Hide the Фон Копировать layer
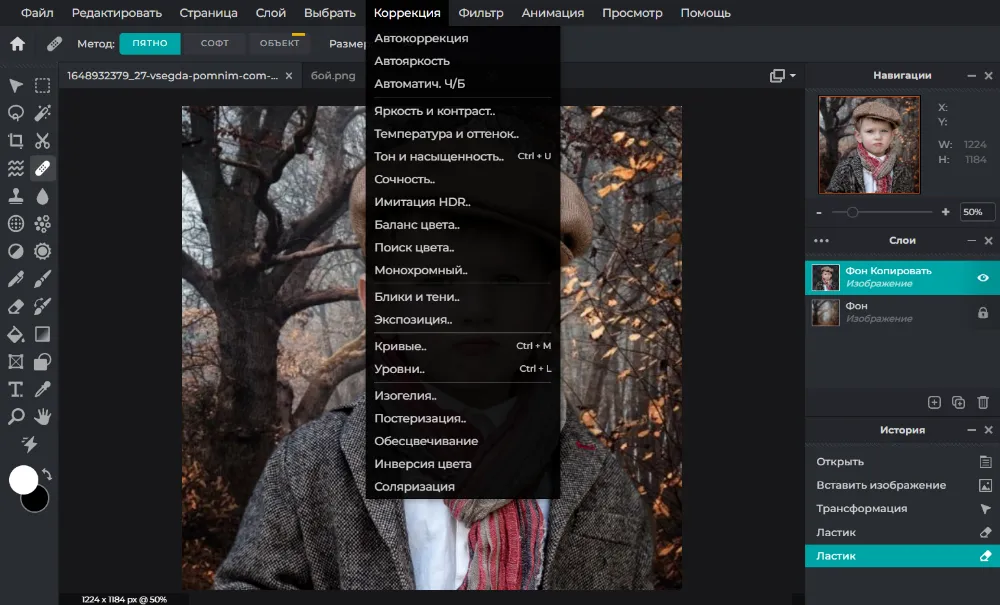Image resolution: width=1000 pixels, height=605 pixels. (x=983, y=278)
